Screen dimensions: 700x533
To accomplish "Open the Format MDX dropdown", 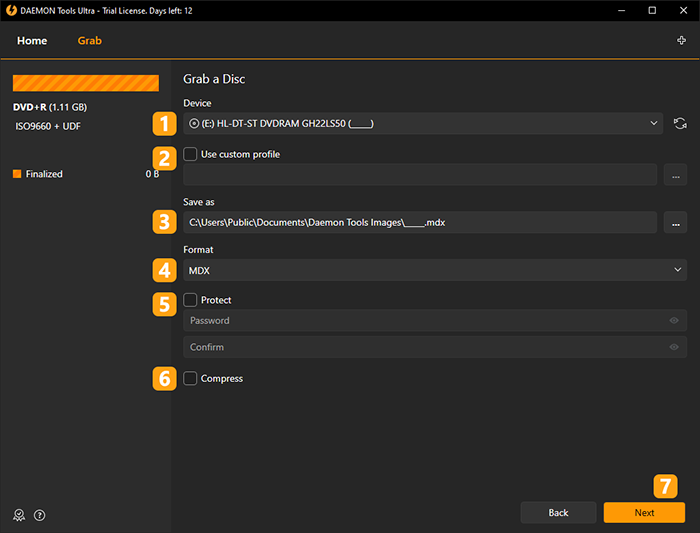I will 435,271.
